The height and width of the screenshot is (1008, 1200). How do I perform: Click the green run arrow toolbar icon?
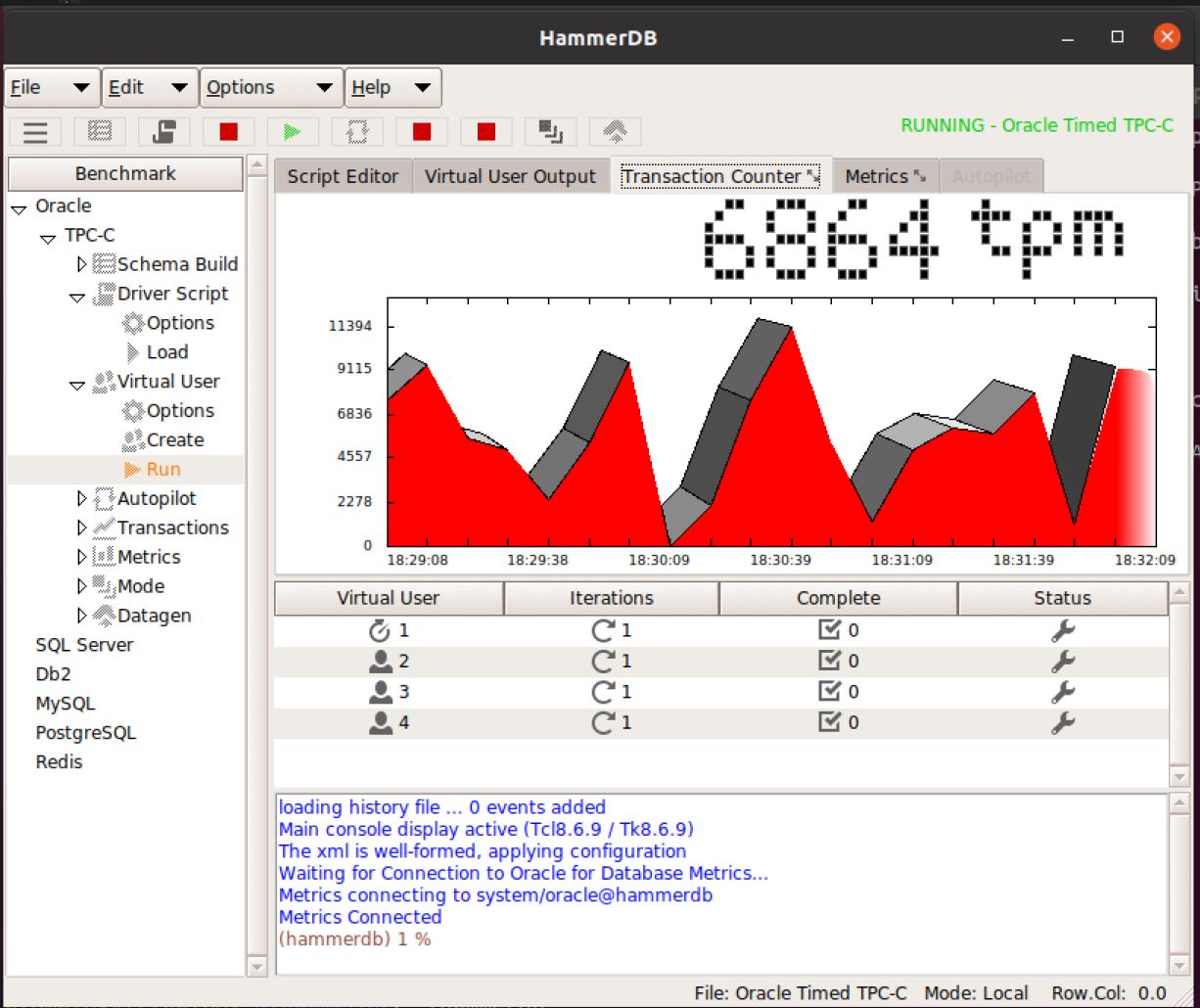(292, 132)
